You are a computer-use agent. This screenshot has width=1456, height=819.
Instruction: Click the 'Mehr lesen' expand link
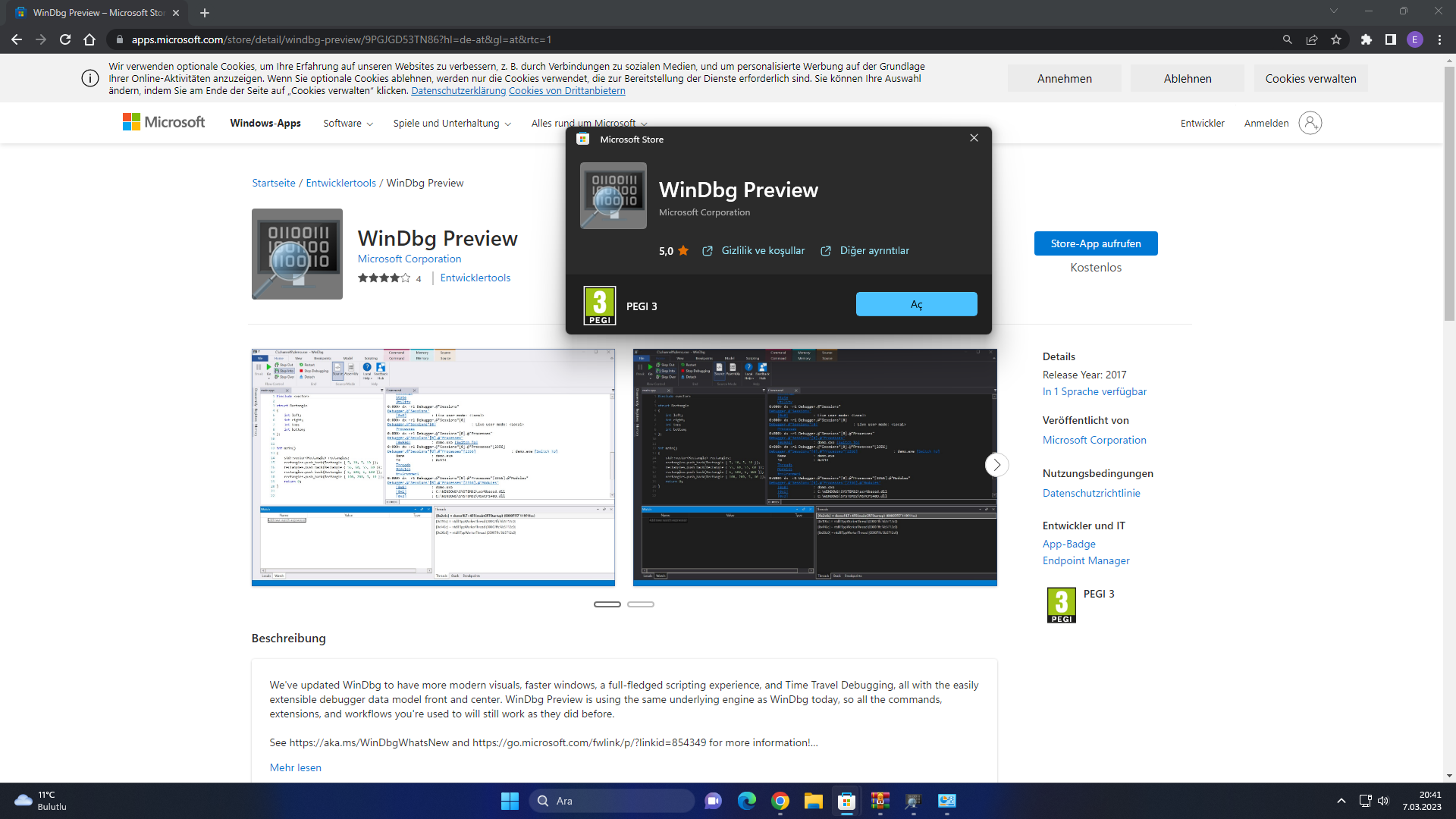pos(295,768)
